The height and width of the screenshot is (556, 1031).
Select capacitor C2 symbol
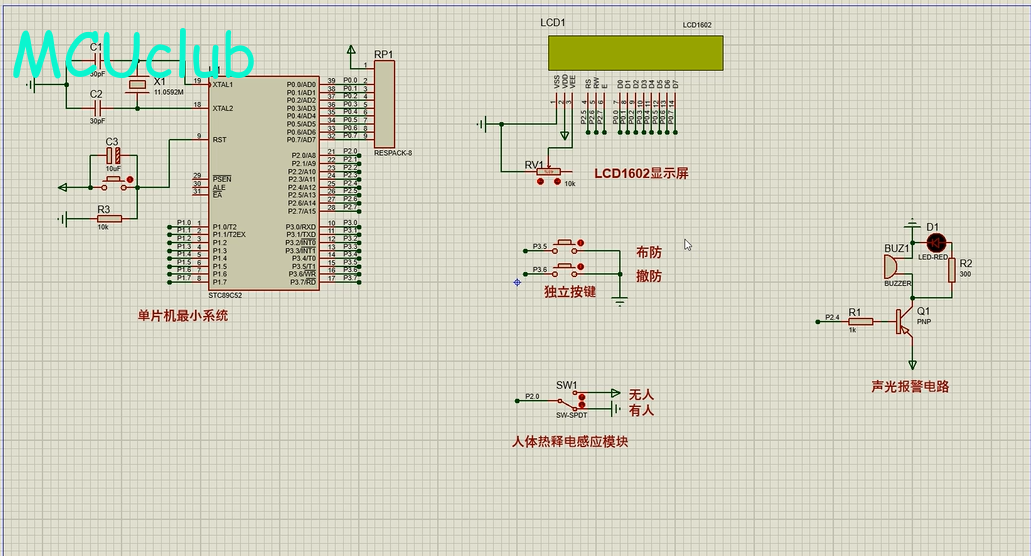pos(97,107)
